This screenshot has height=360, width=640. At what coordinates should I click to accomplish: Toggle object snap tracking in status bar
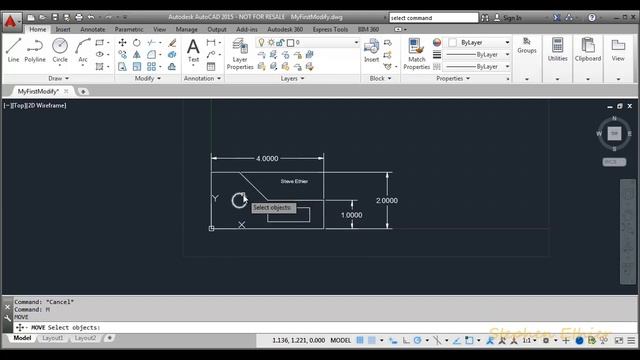click(x=457, y=340)
